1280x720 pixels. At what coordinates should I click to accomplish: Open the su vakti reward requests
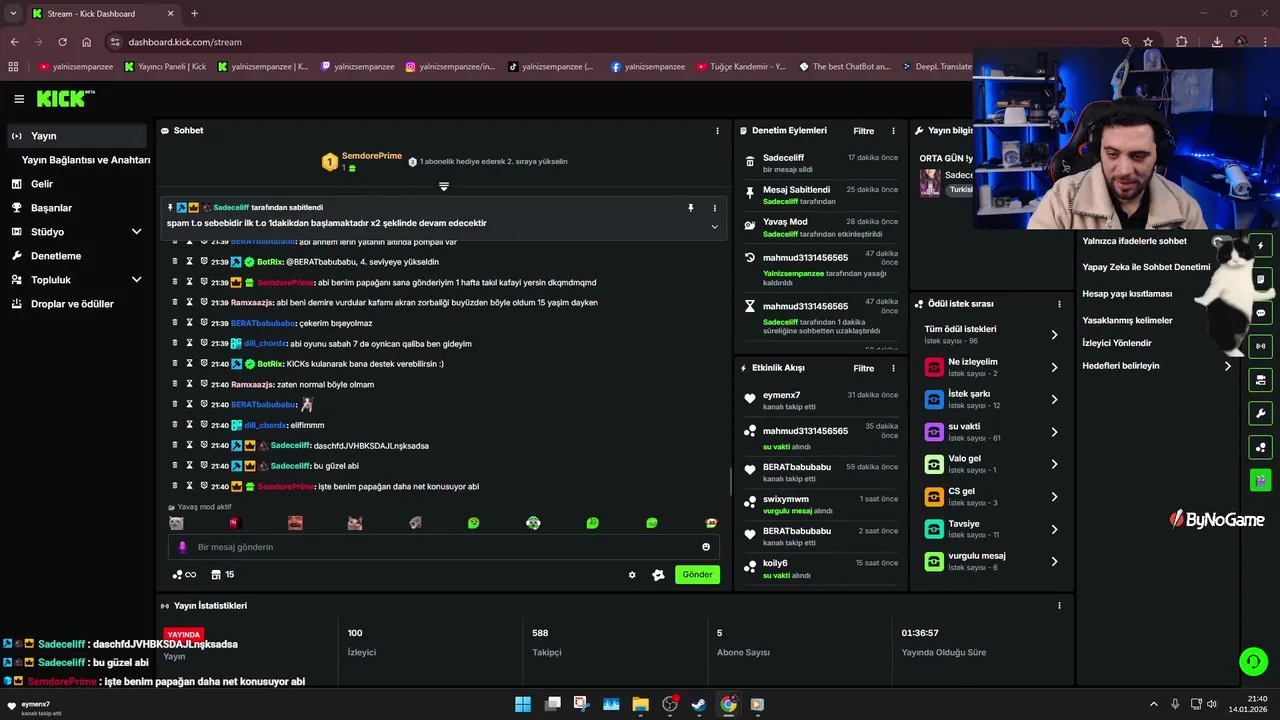[x=991, y=432]
